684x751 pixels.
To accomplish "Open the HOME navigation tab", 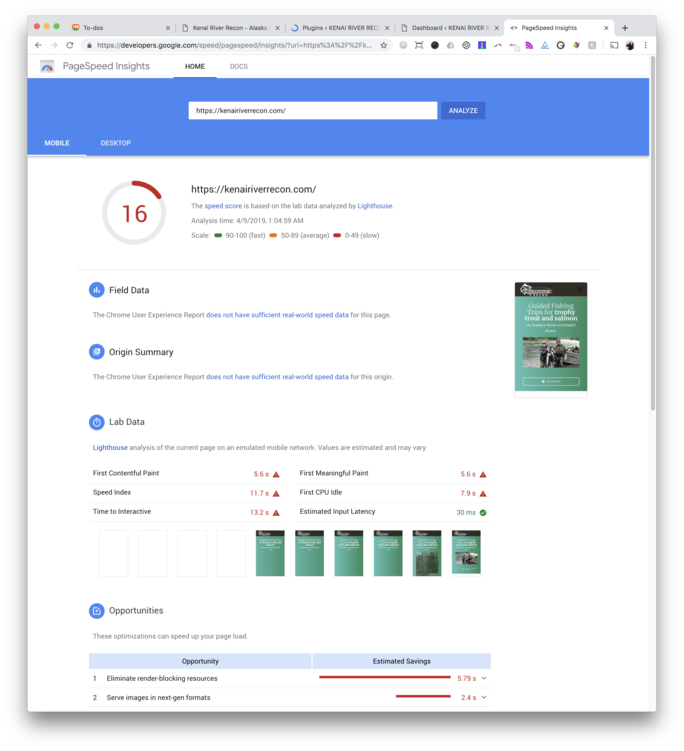I will (x=195, y=66).
